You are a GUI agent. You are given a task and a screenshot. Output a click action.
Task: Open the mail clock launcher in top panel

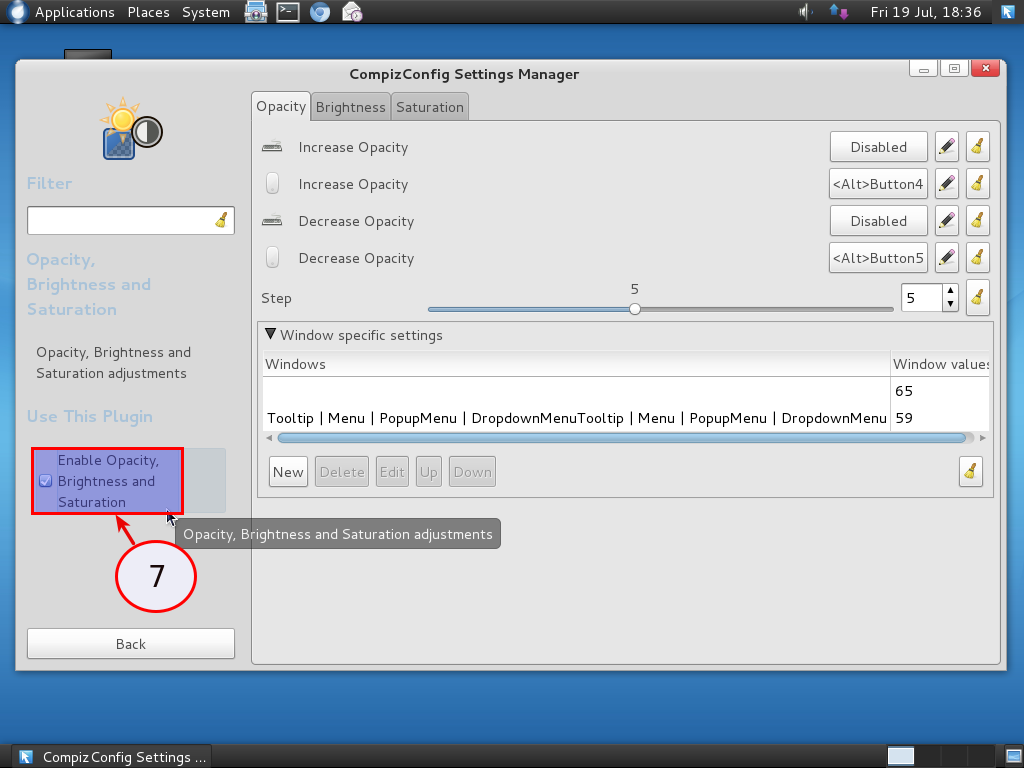tap(352, 12)
